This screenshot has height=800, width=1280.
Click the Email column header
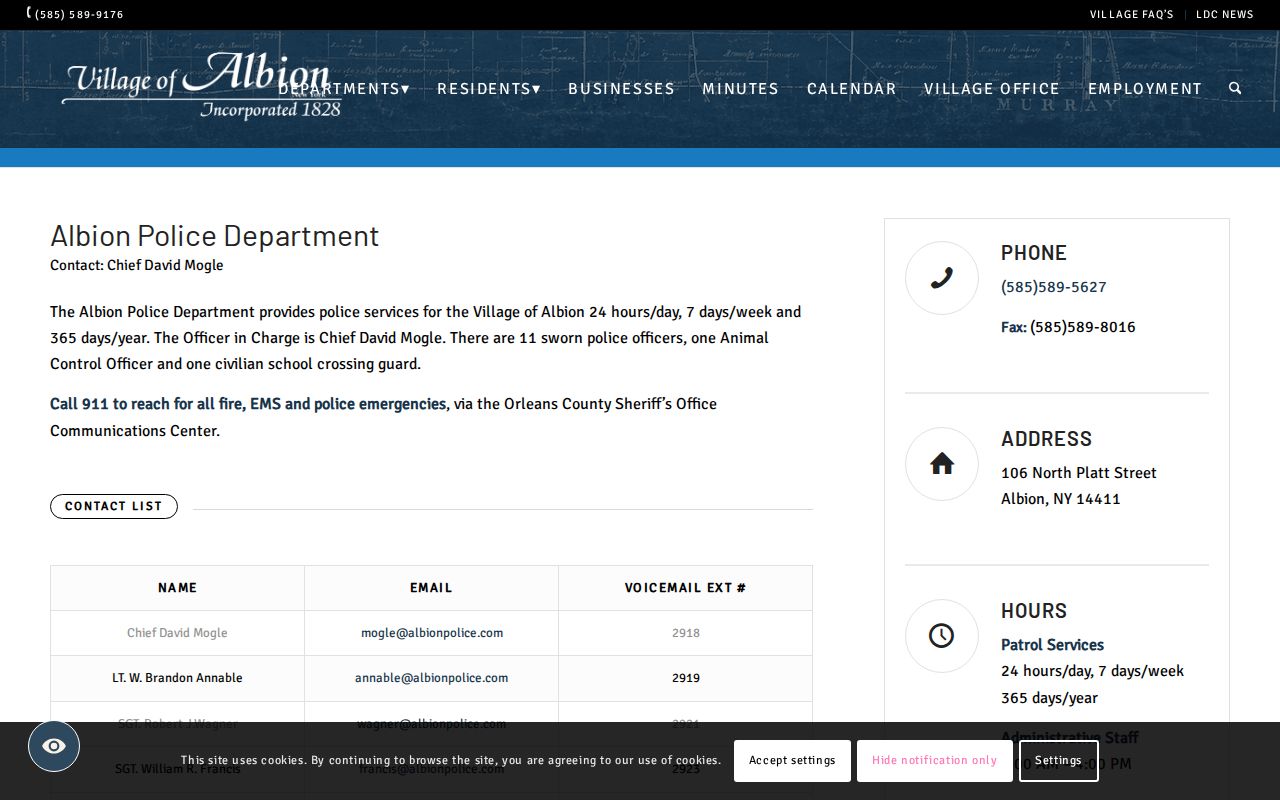point(432,588)
